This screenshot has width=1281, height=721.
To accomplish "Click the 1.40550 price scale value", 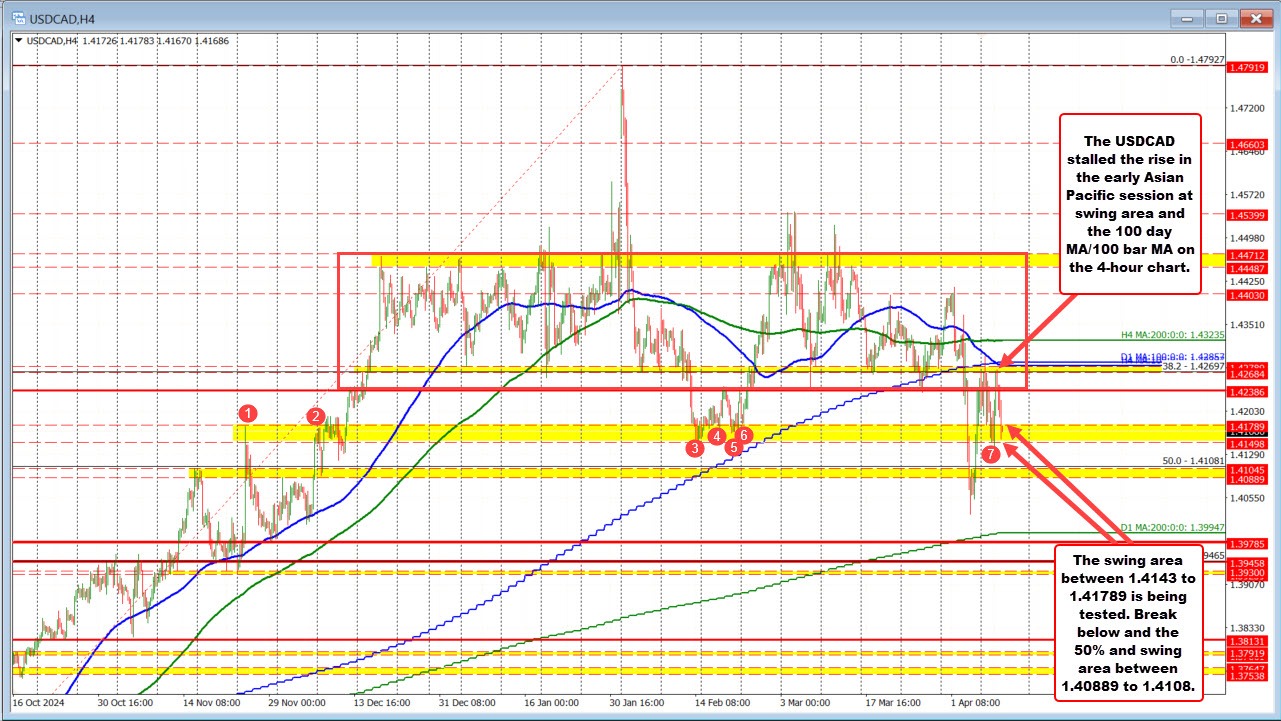I will point(1250,498).
